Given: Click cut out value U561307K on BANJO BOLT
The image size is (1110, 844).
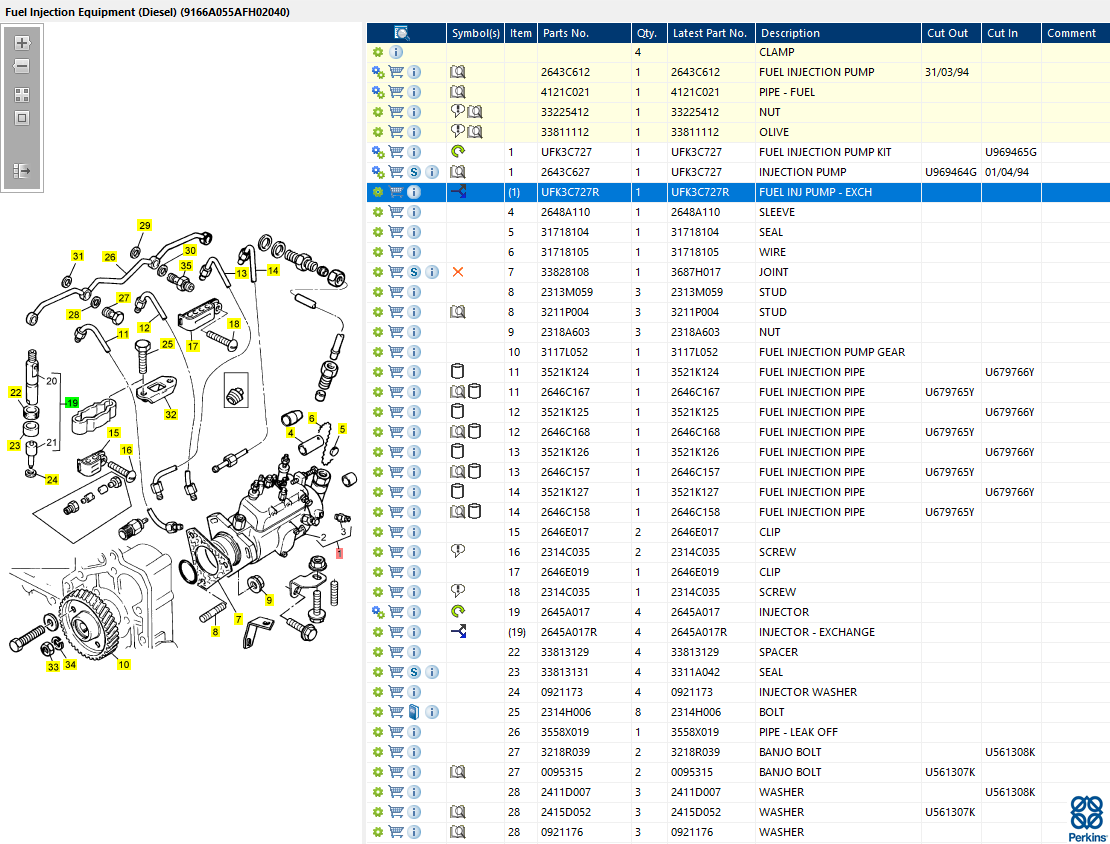Looking at the screenshot, I should click(950, 772).
